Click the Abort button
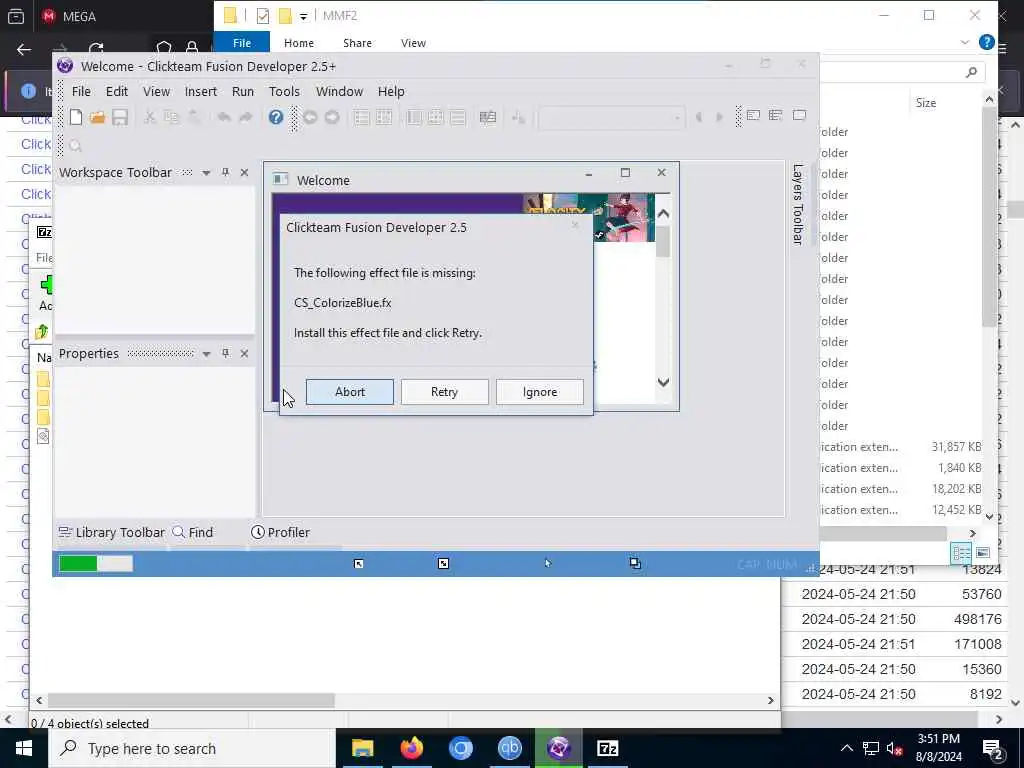 350,392
